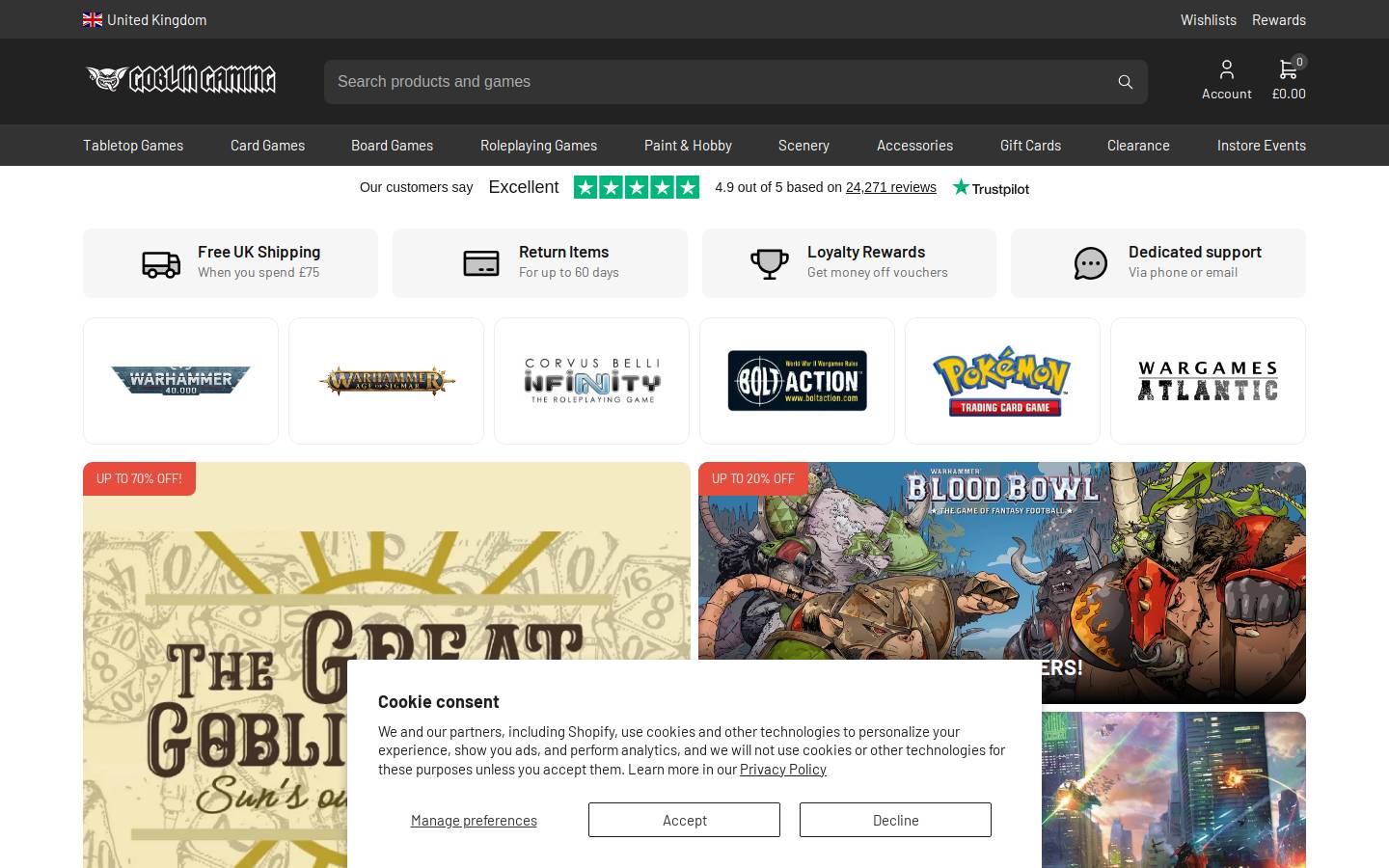Open the sci-fi city banner image
Screen dimensions: 1389x868
(x=1174, y=790)
